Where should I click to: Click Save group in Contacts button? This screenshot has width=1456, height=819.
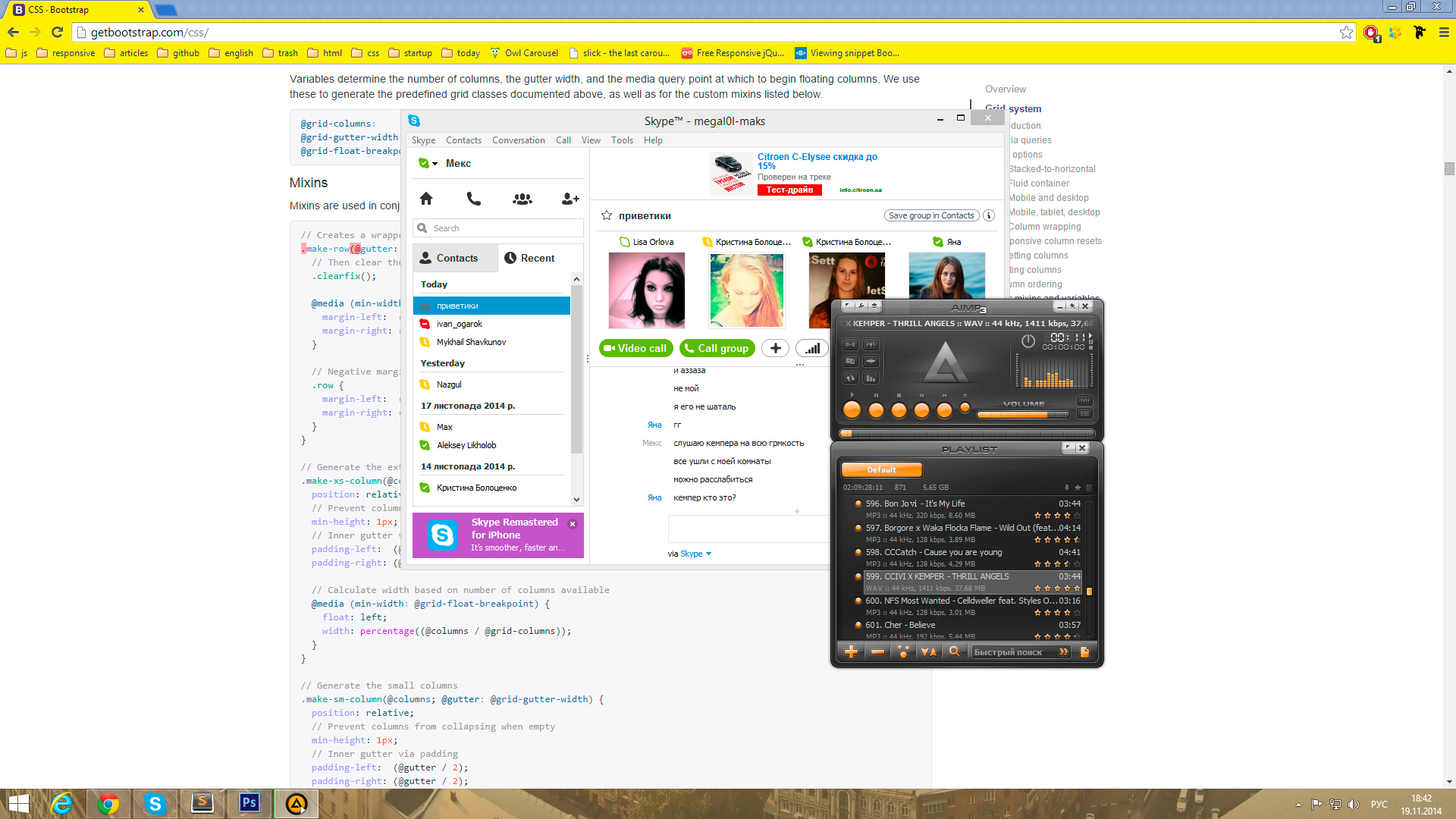[x=930, y=215]
